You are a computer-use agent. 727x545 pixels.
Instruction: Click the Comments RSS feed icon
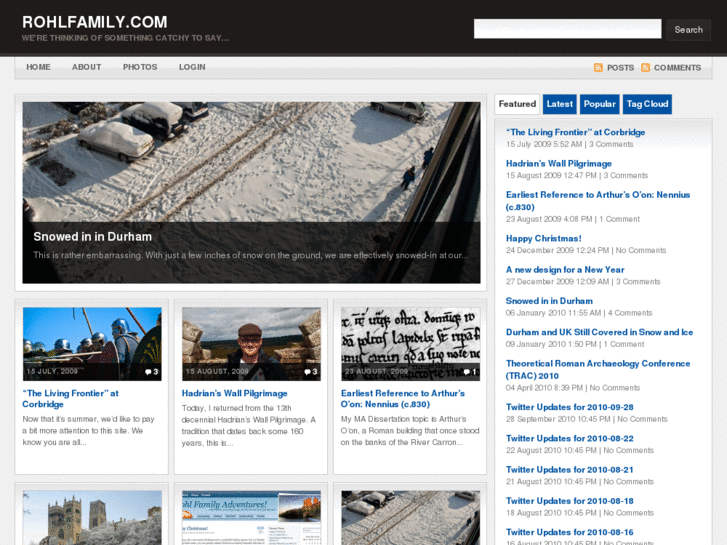645,68
